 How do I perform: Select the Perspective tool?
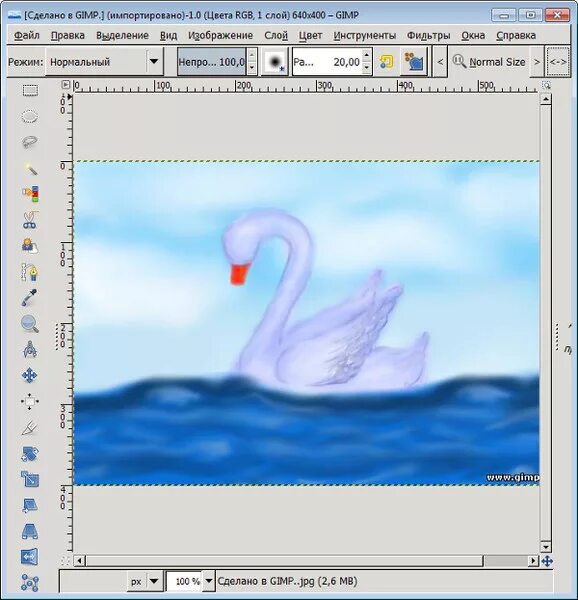pos(29,531)
